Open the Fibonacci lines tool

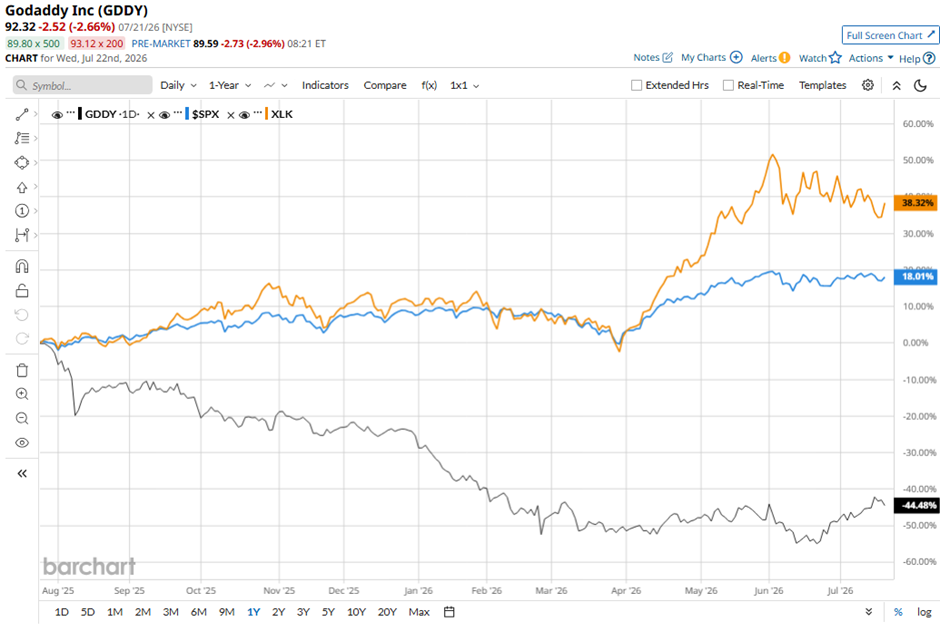(22, 138)
